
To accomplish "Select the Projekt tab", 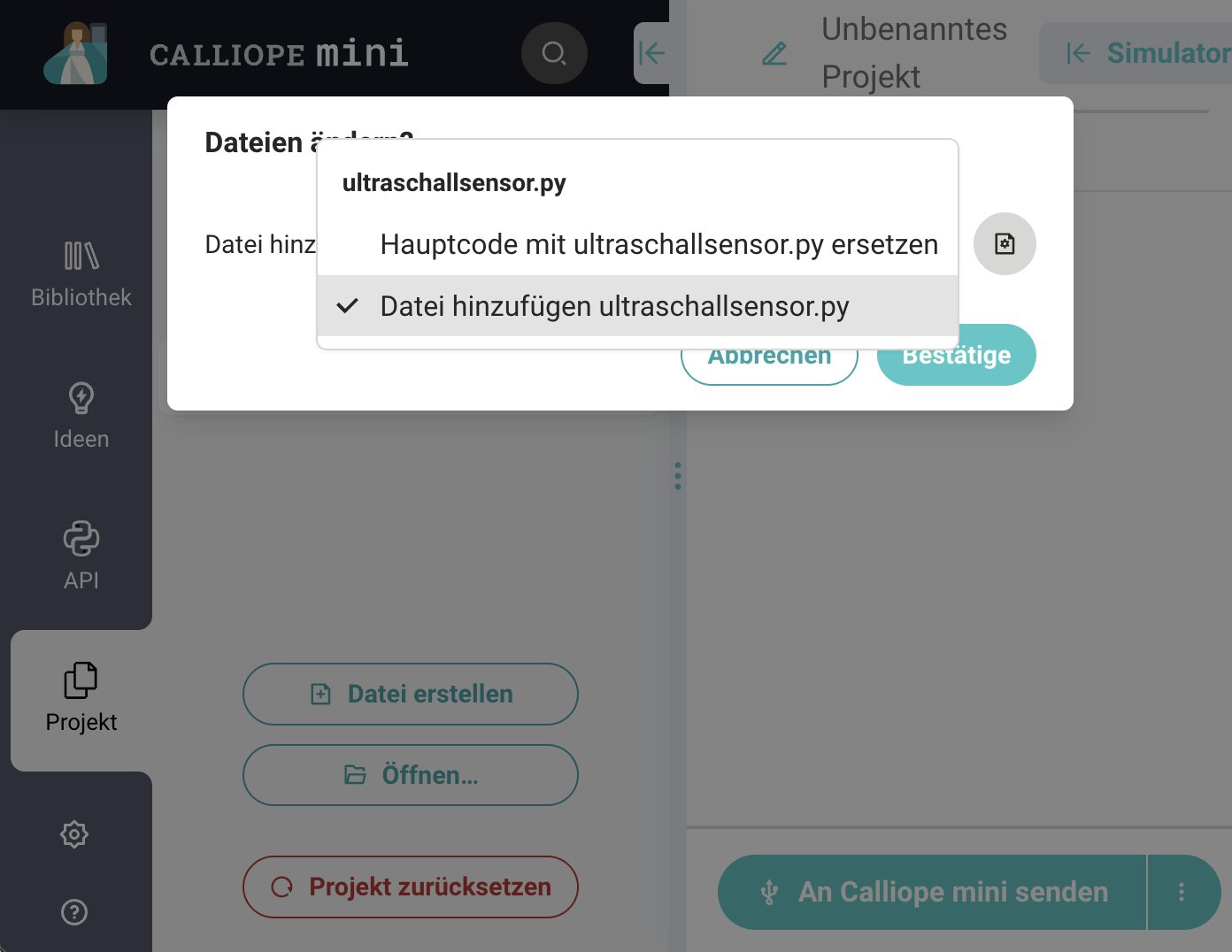I will click(x=81, y=699).
